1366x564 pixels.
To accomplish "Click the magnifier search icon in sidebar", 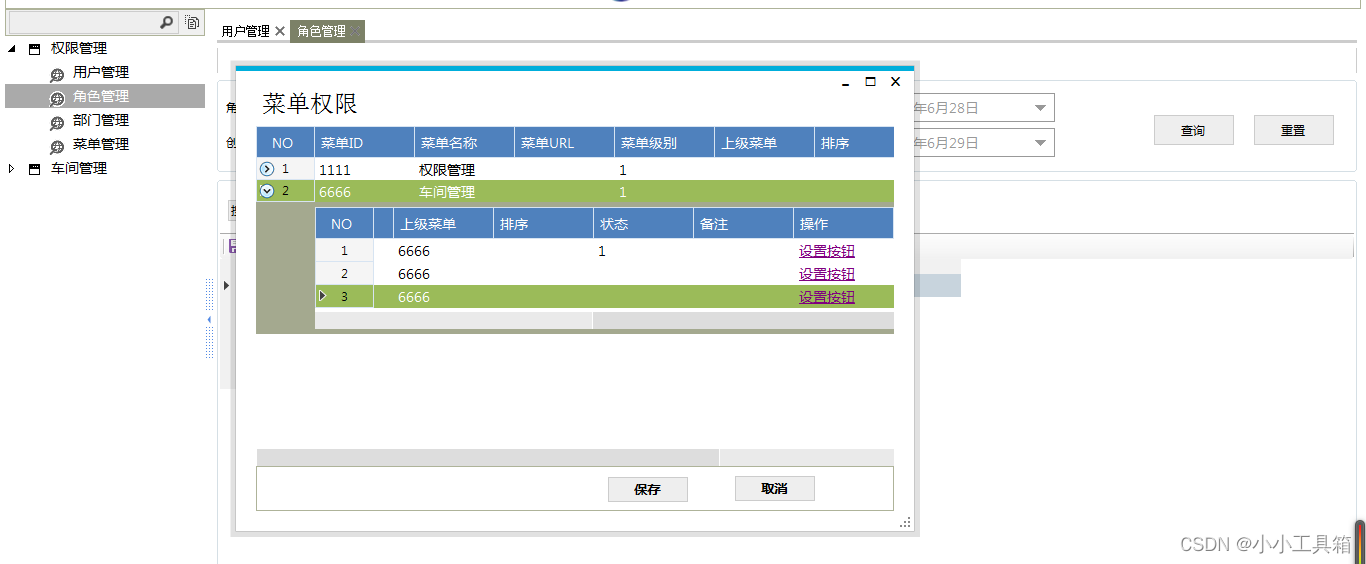I will [167, 21].
